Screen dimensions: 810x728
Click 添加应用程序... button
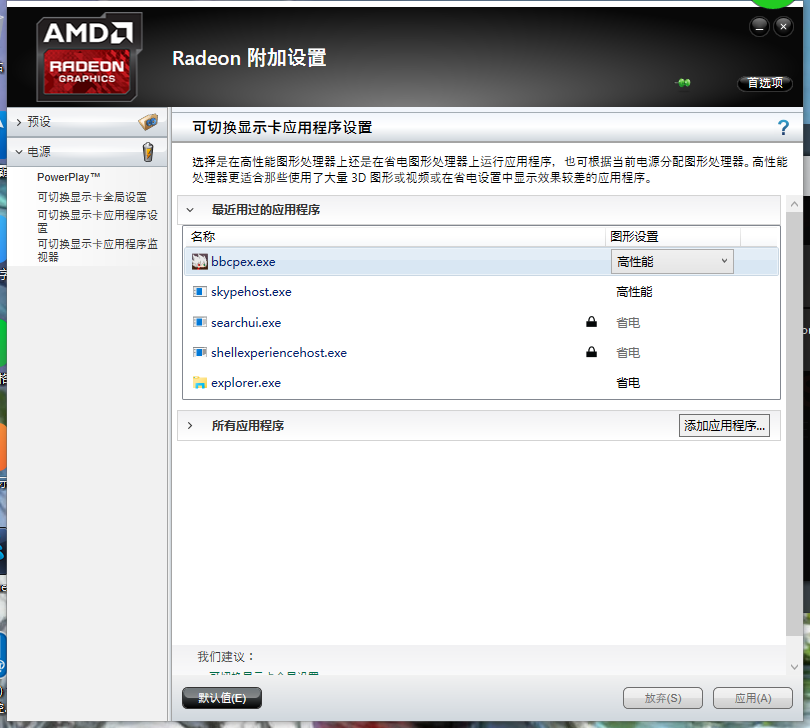(x=724, y=426)
